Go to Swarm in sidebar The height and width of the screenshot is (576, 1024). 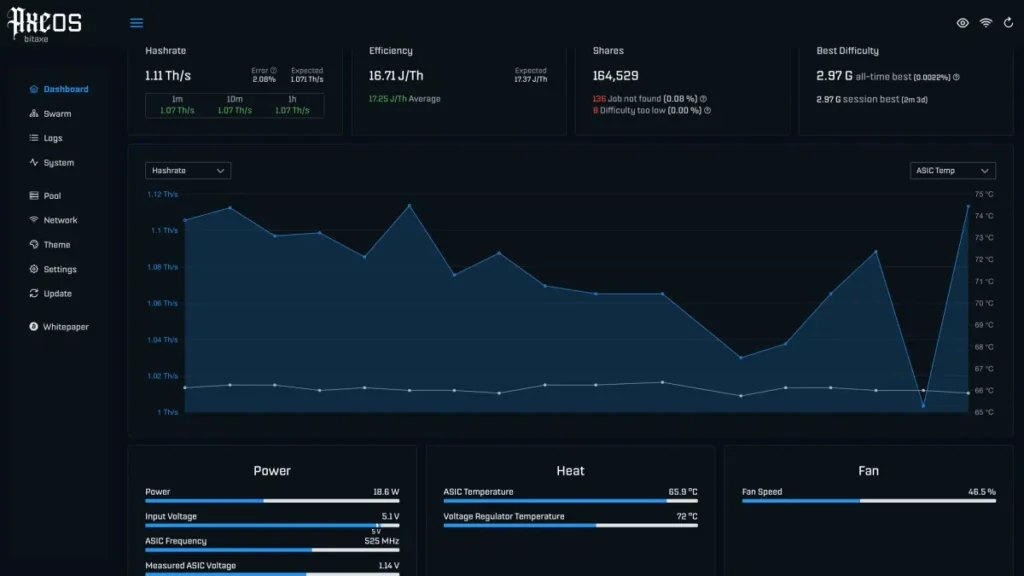click(57, 114)
